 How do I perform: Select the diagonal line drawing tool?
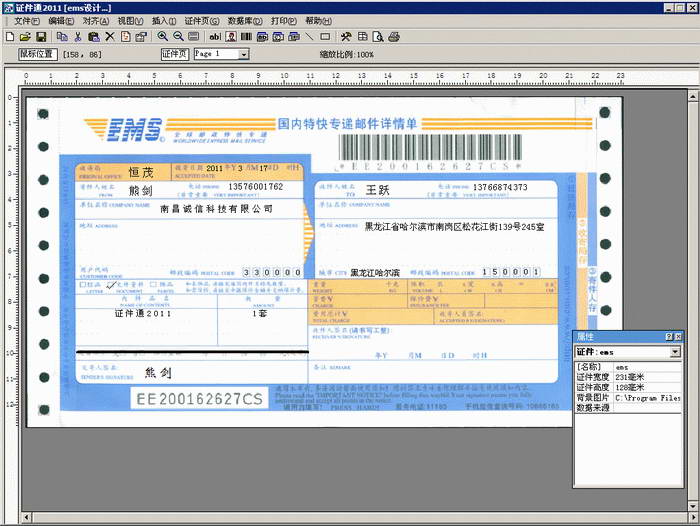(309, 37)
